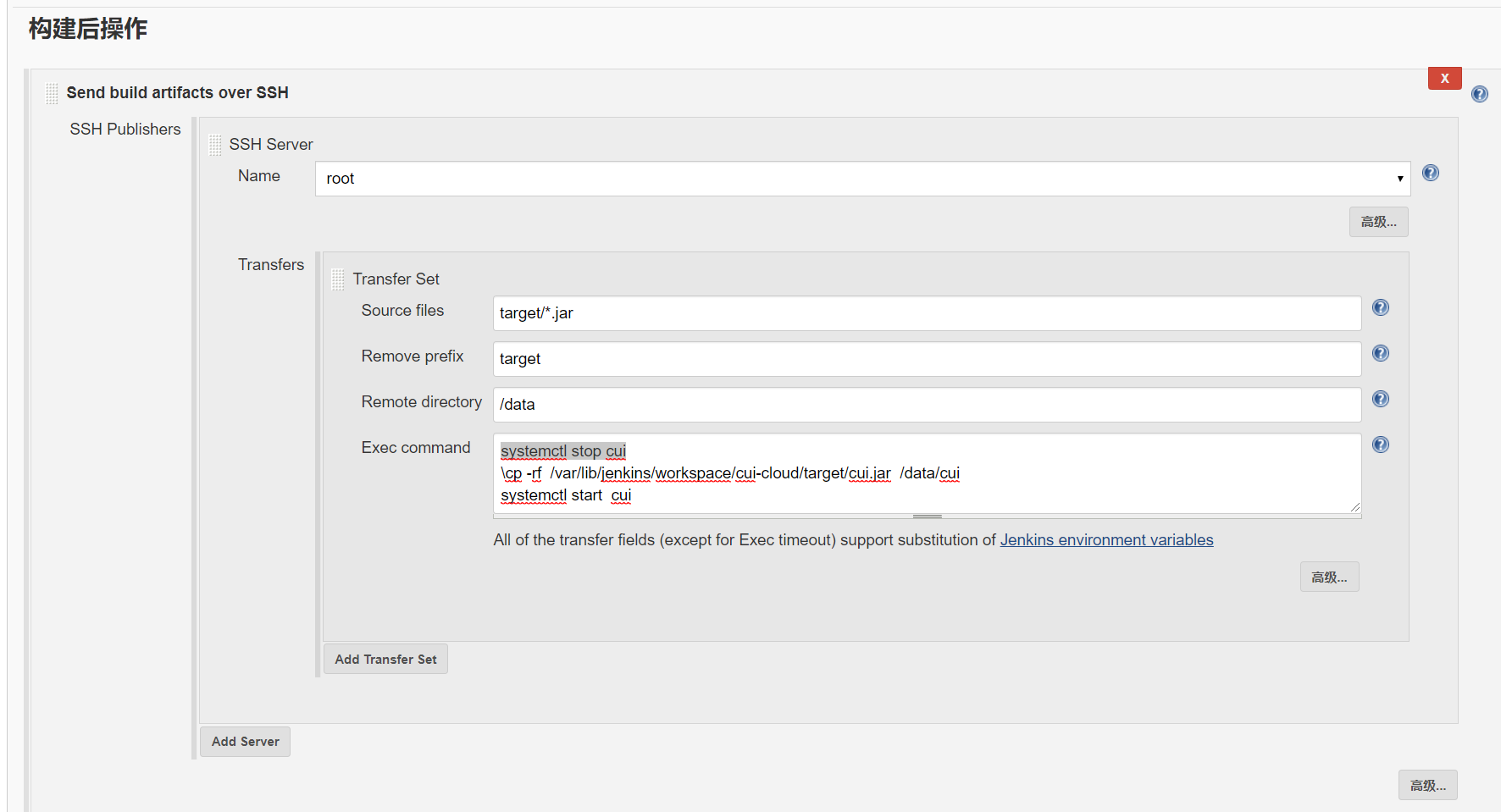Expand Transfer Set advanced settings

tap(1329, 577)
